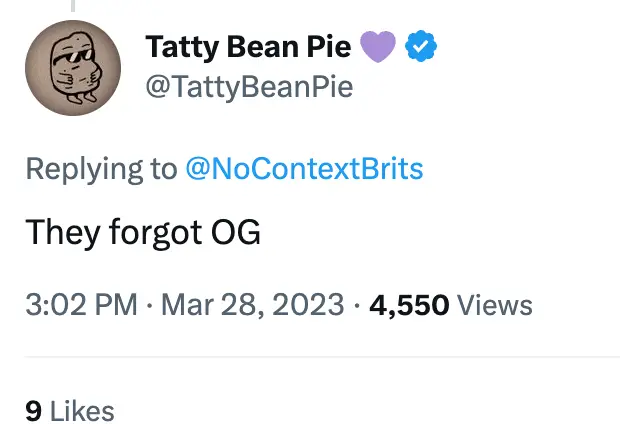Click the word "OG" in the tweet
Image resolution: width=620 pixels, height=424 pixels.
click(234, 233)
